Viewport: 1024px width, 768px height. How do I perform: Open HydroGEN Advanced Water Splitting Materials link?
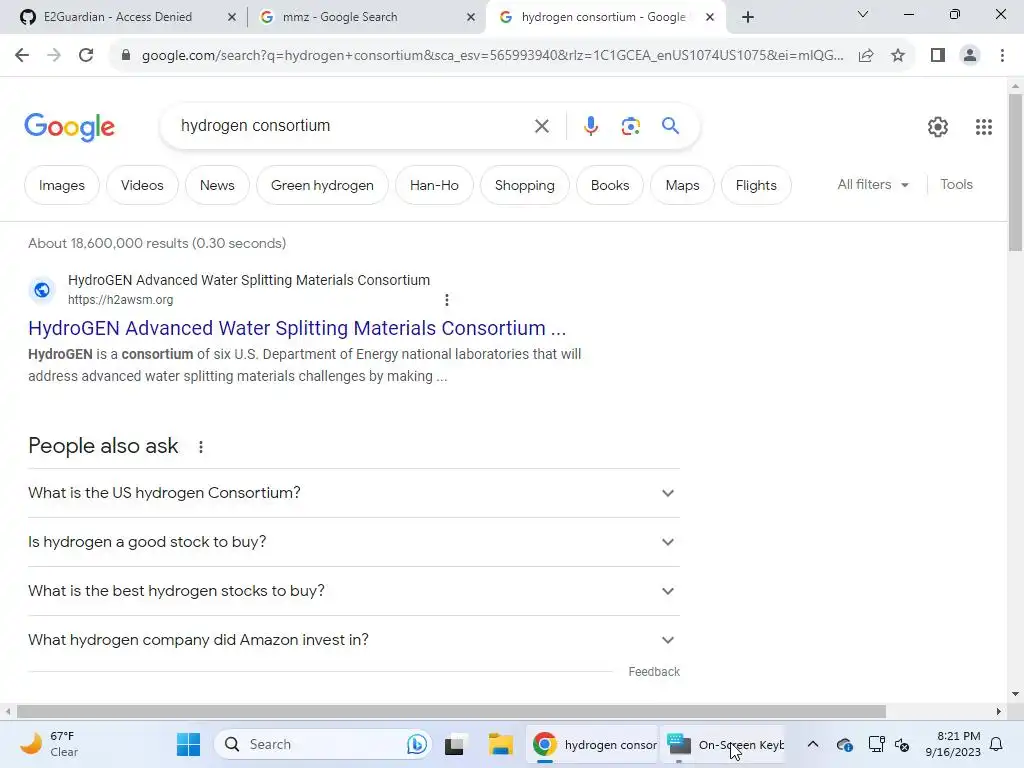[297, 328]
